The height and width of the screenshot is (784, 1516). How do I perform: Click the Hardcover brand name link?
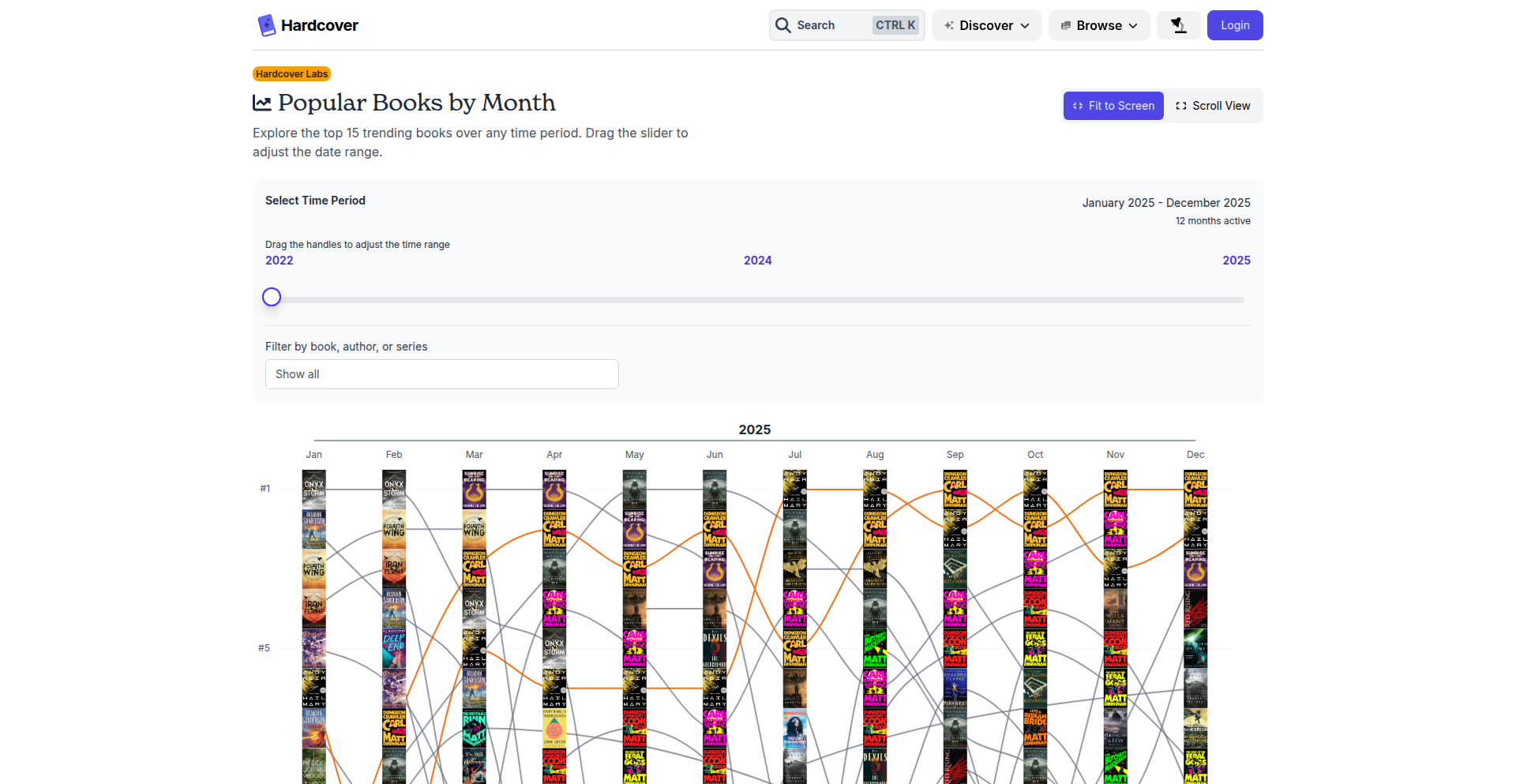(x=319, y=25)
